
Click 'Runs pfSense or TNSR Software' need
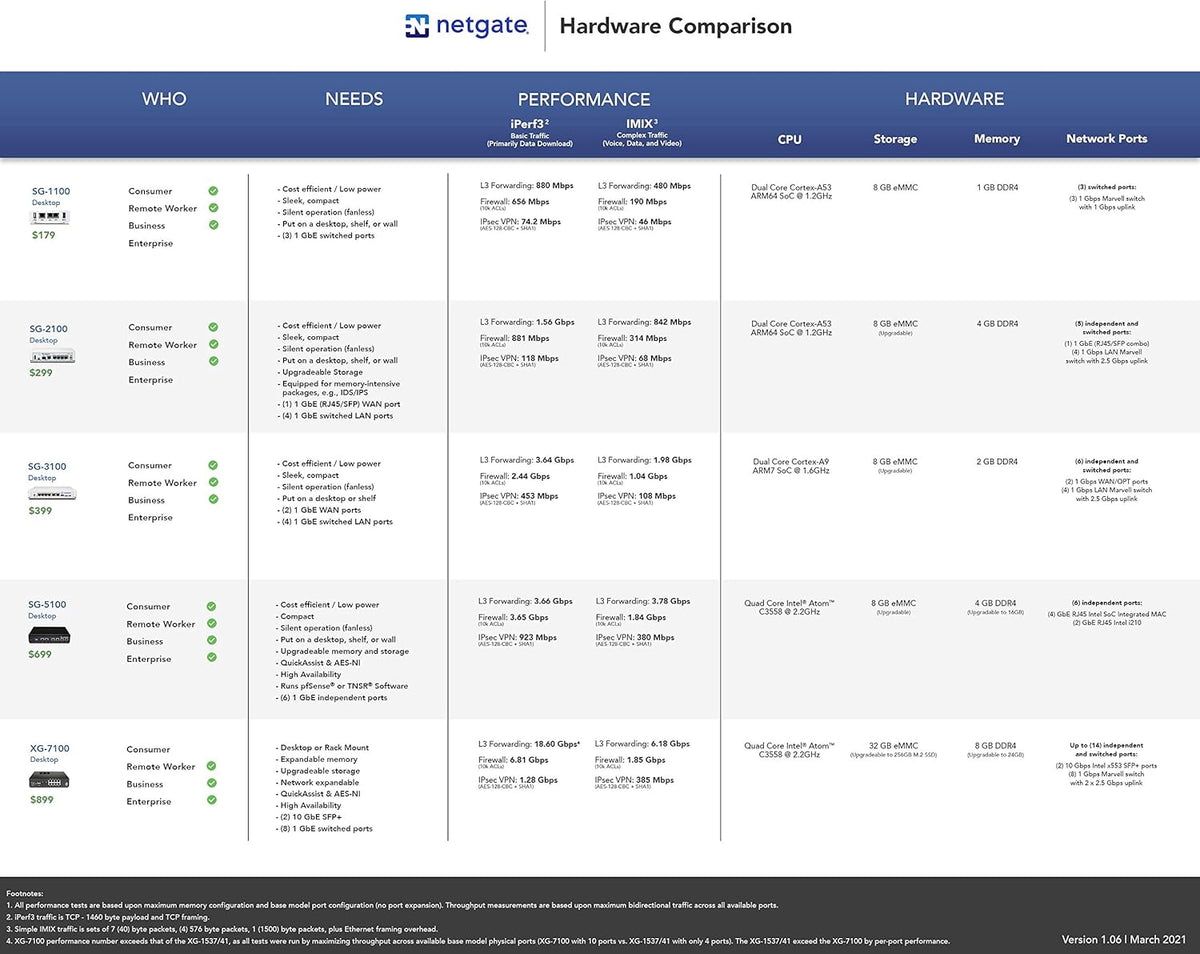(342, 686)
